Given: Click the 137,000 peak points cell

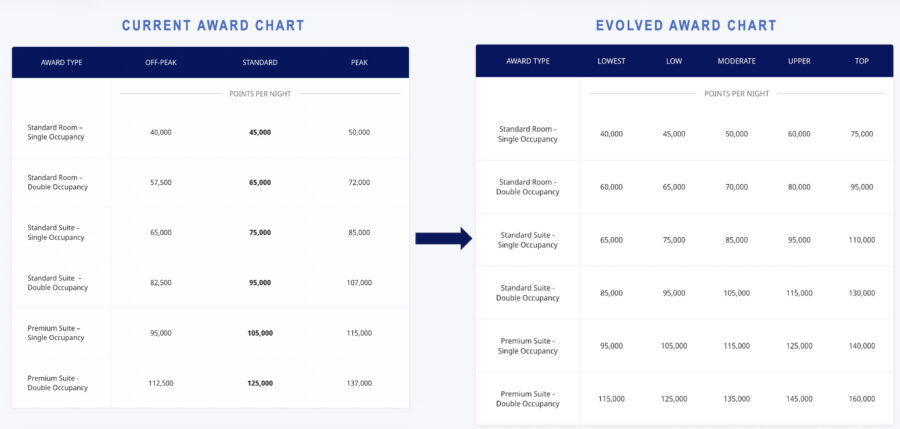Looking at the screenshot, I should [x=359, y=383].
